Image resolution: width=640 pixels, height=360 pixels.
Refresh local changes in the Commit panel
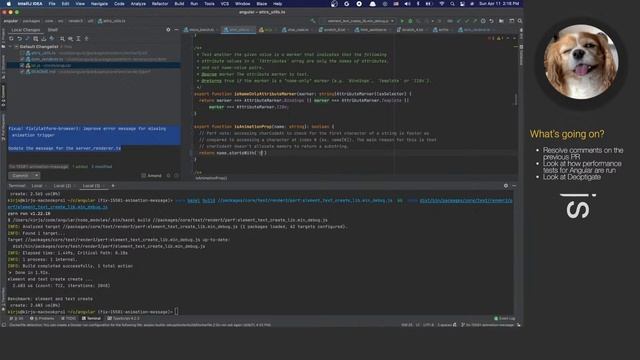tap(11, 39)
